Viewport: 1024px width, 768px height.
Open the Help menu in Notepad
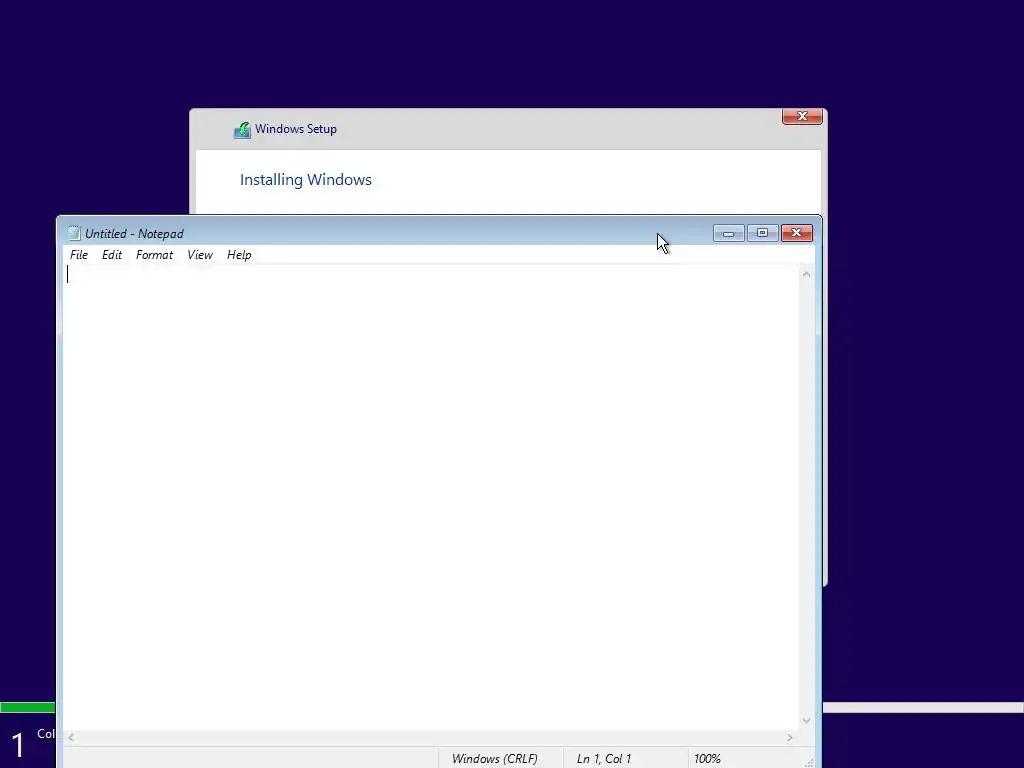pos(239,255)
